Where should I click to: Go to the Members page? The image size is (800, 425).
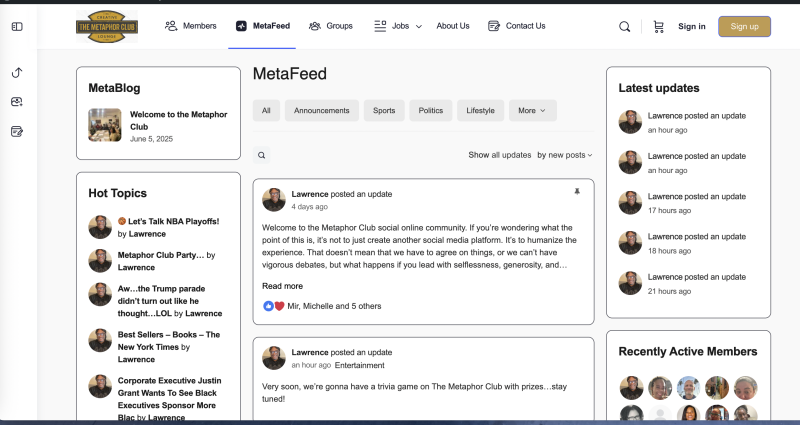[190, 26]
